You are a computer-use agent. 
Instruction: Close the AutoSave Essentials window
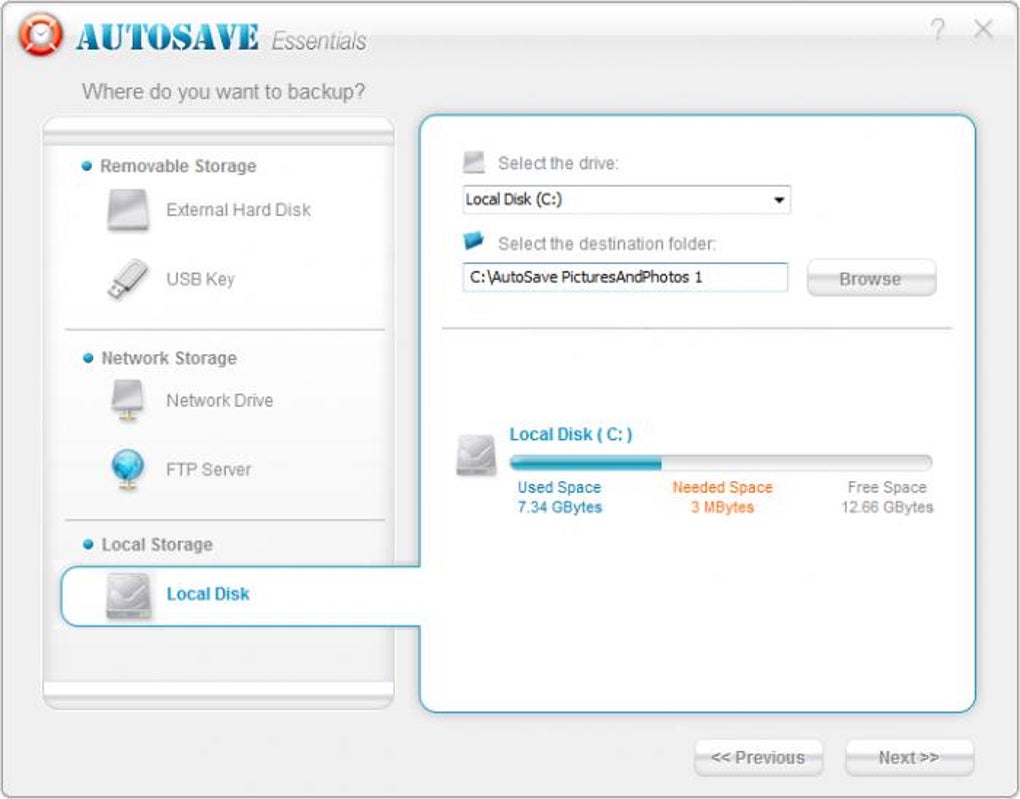pos(983,29)
